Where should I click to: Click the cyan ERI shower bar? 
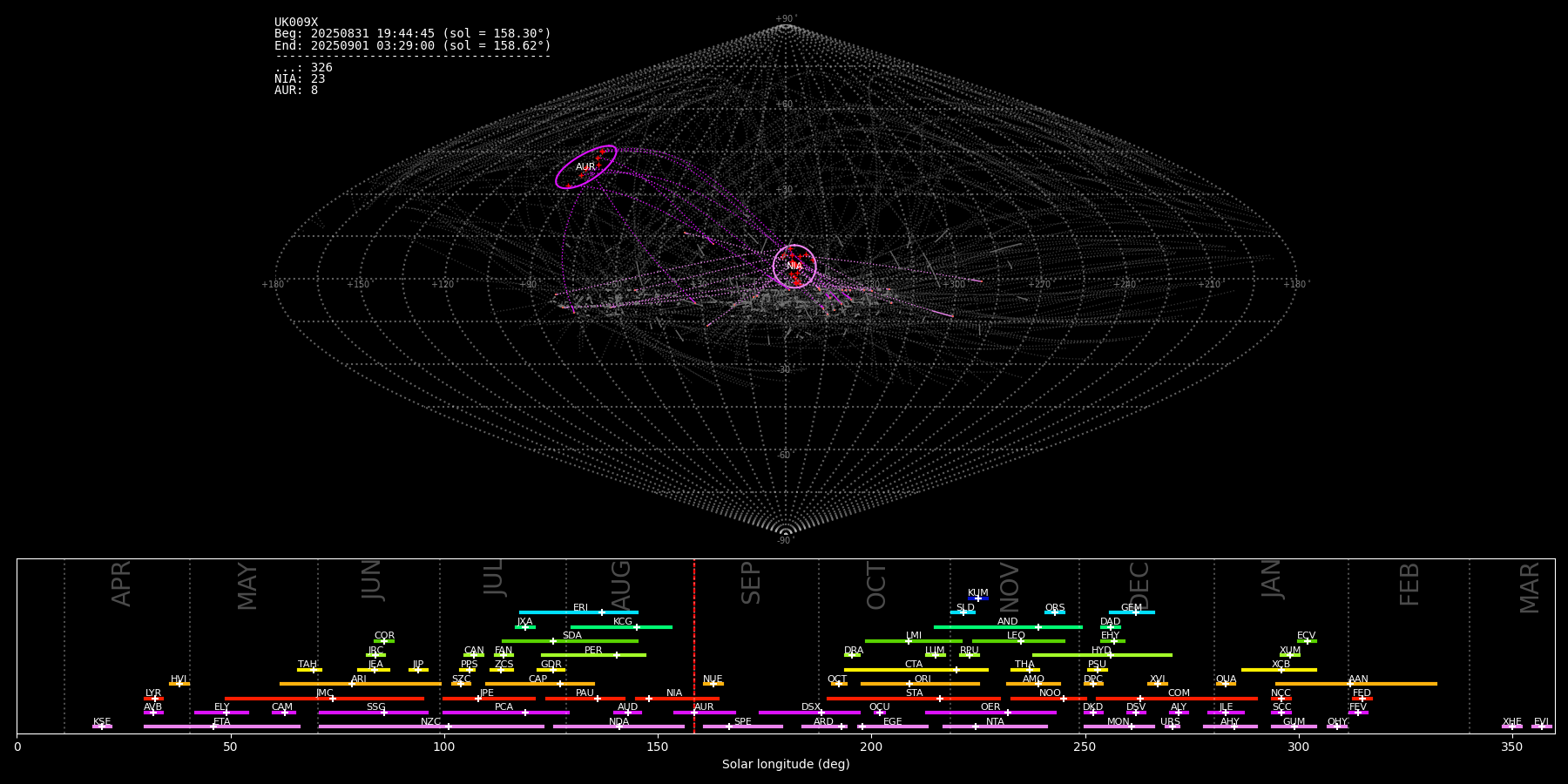click(578, 612)
